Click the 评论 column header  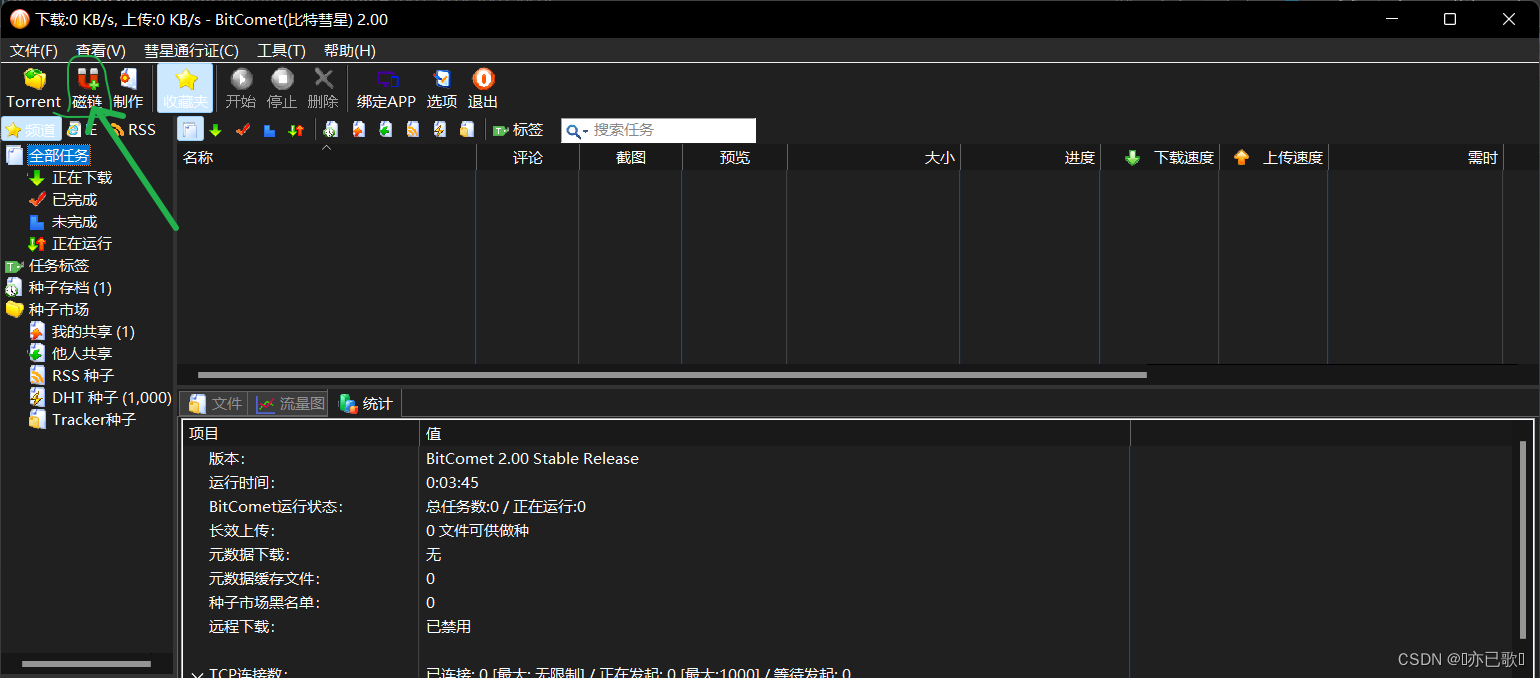click(528, 157)
